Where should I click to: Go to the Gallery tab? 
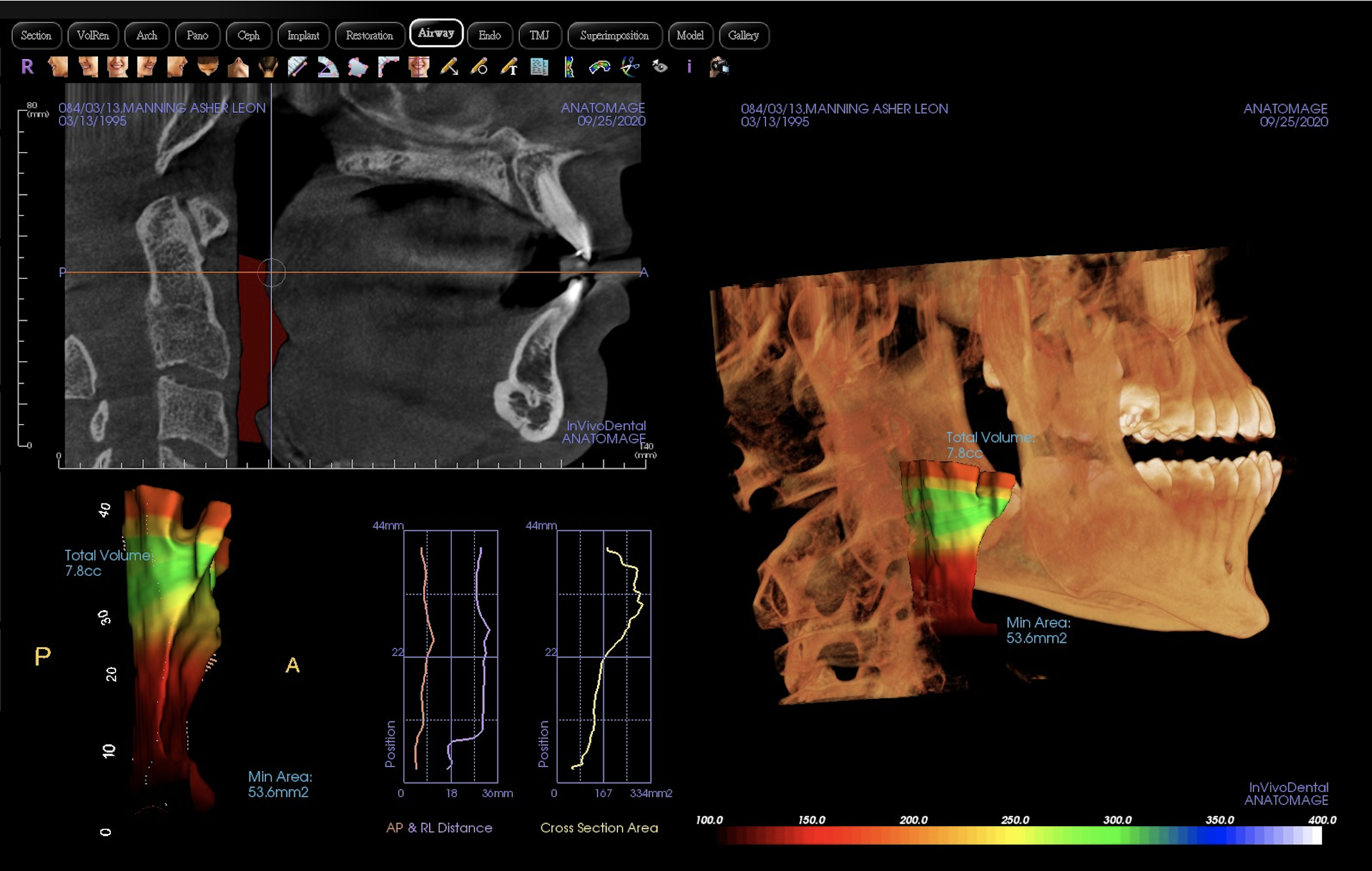(x=743, y=35)
